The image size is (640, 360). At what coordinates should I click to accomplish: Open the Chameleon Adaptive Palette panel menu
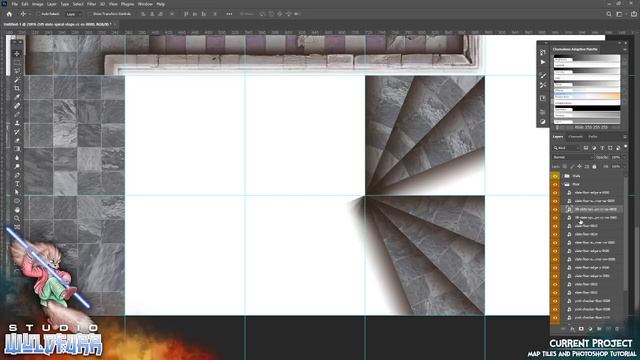(625, 49)
